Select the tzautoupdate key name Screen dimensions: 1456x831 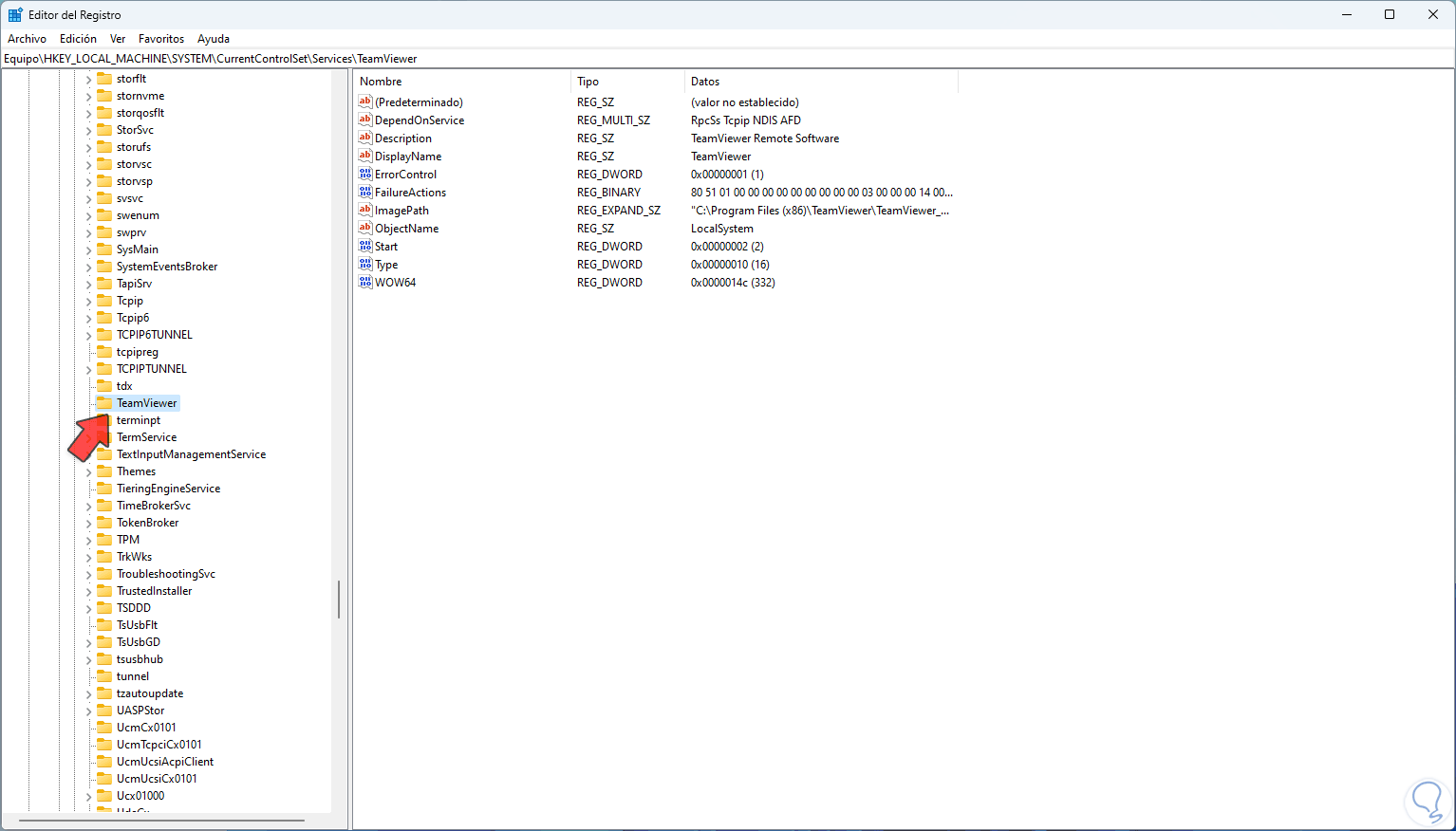pyautogui.click(x=150, y=693)
